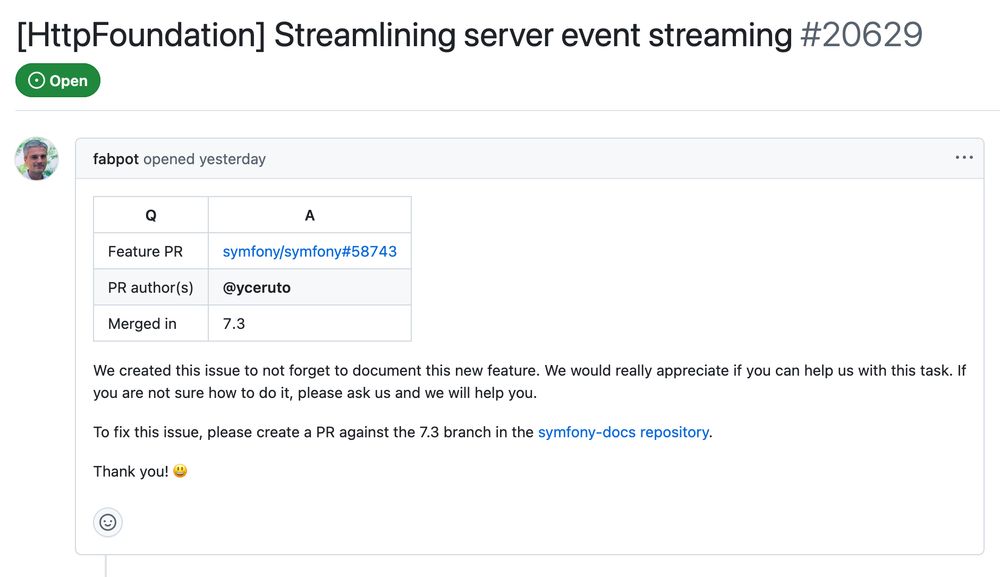Screen dimensions: 1000x577
Task: Click the 'Q' column header
Action: coord(151,215)
